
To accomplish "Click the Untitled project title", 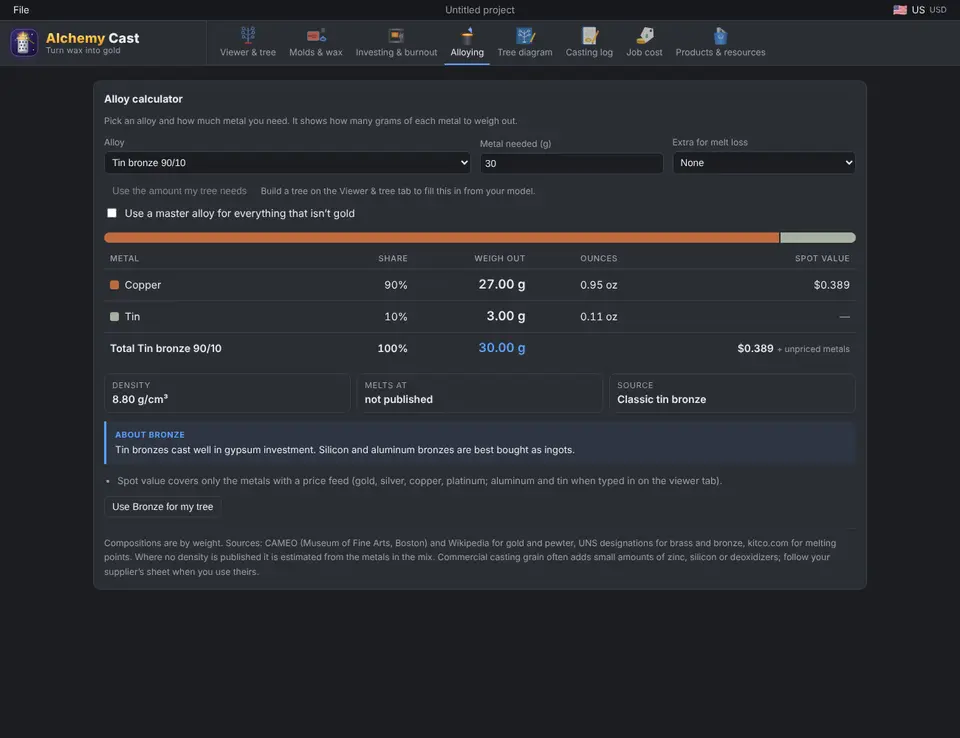I will 480,10.
